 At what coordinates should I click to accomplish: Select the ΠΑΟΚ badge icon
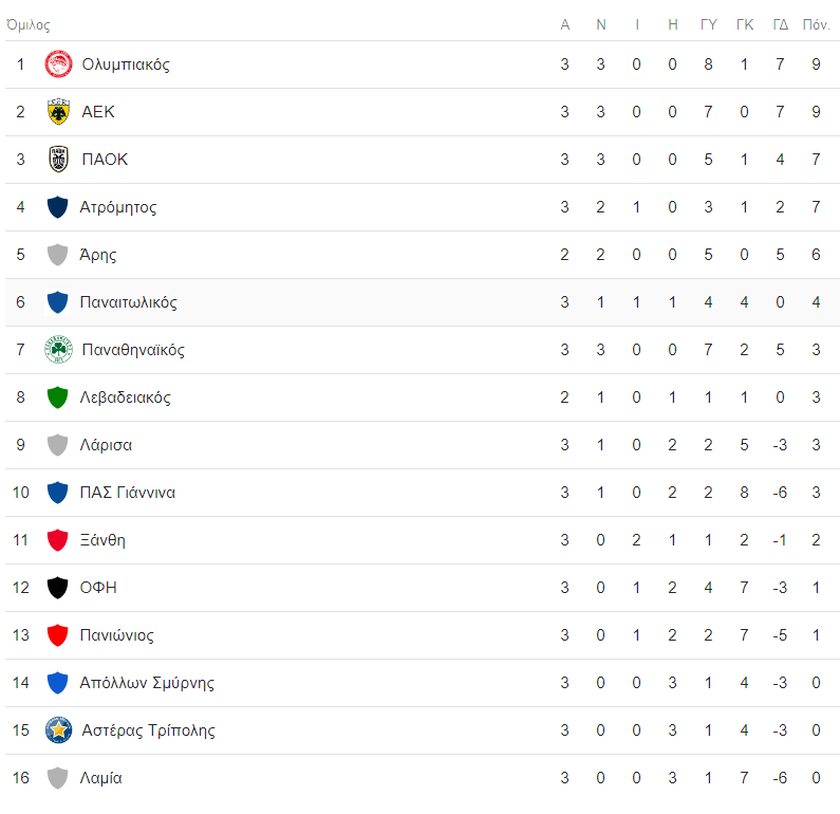coord(58,159)
